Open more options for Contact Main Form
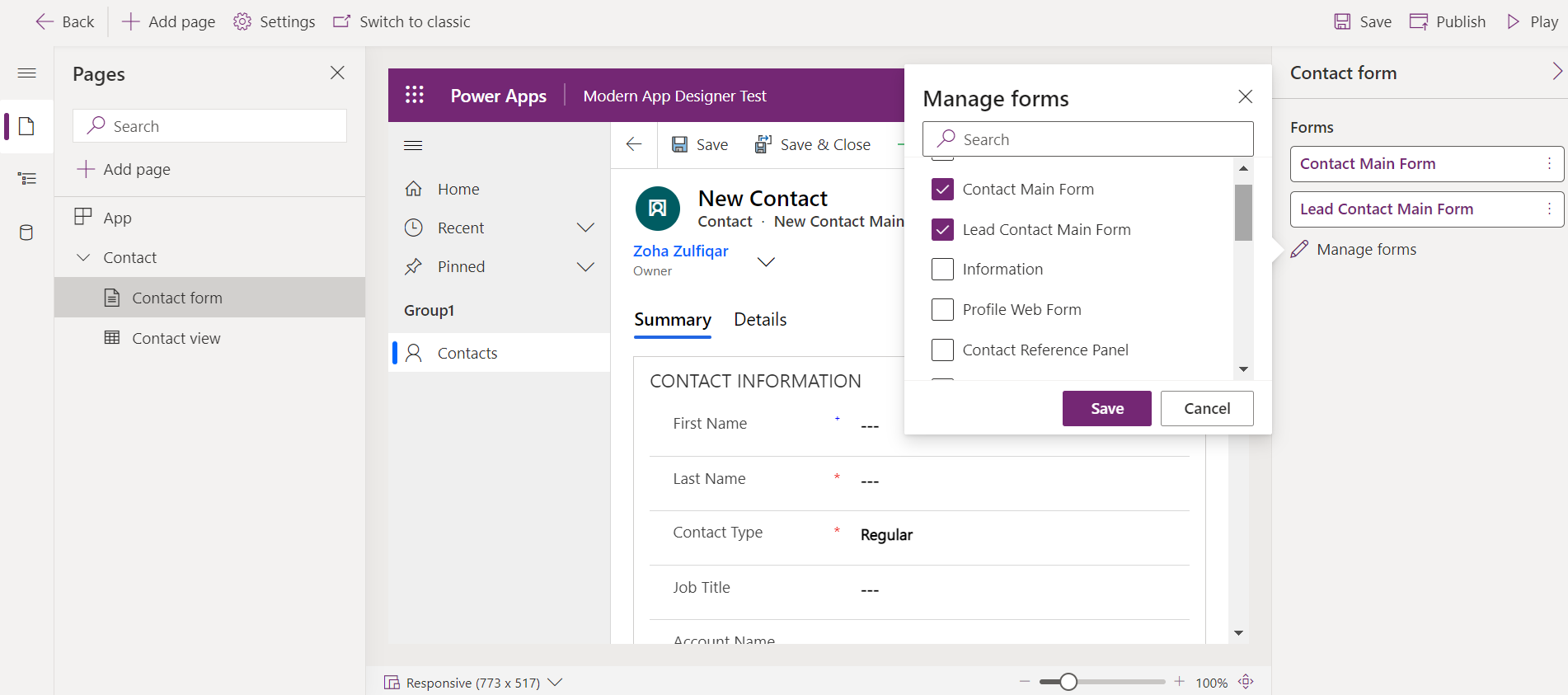Viewport: 1568px width, 695px height. click(1550, 164)
